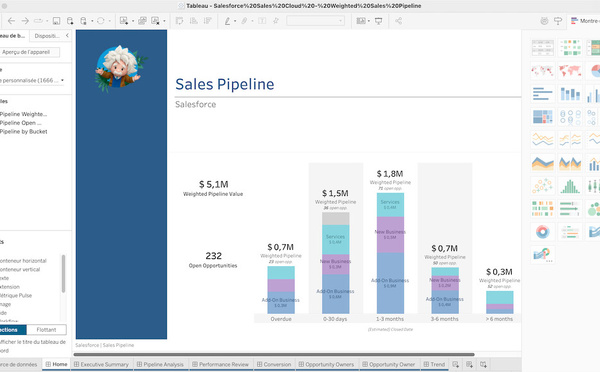
Task: Click the Save workbook icon
Action: (x=56, y=21)
